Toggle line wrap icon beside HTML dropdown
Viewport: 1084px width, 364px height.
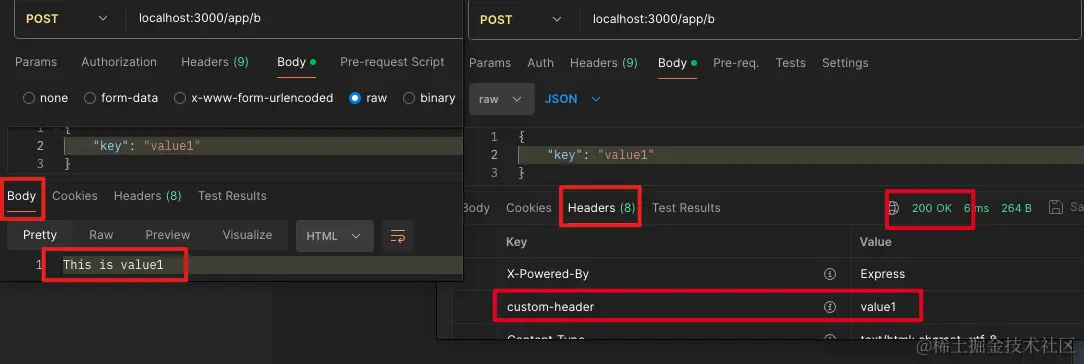pos(398,236)
